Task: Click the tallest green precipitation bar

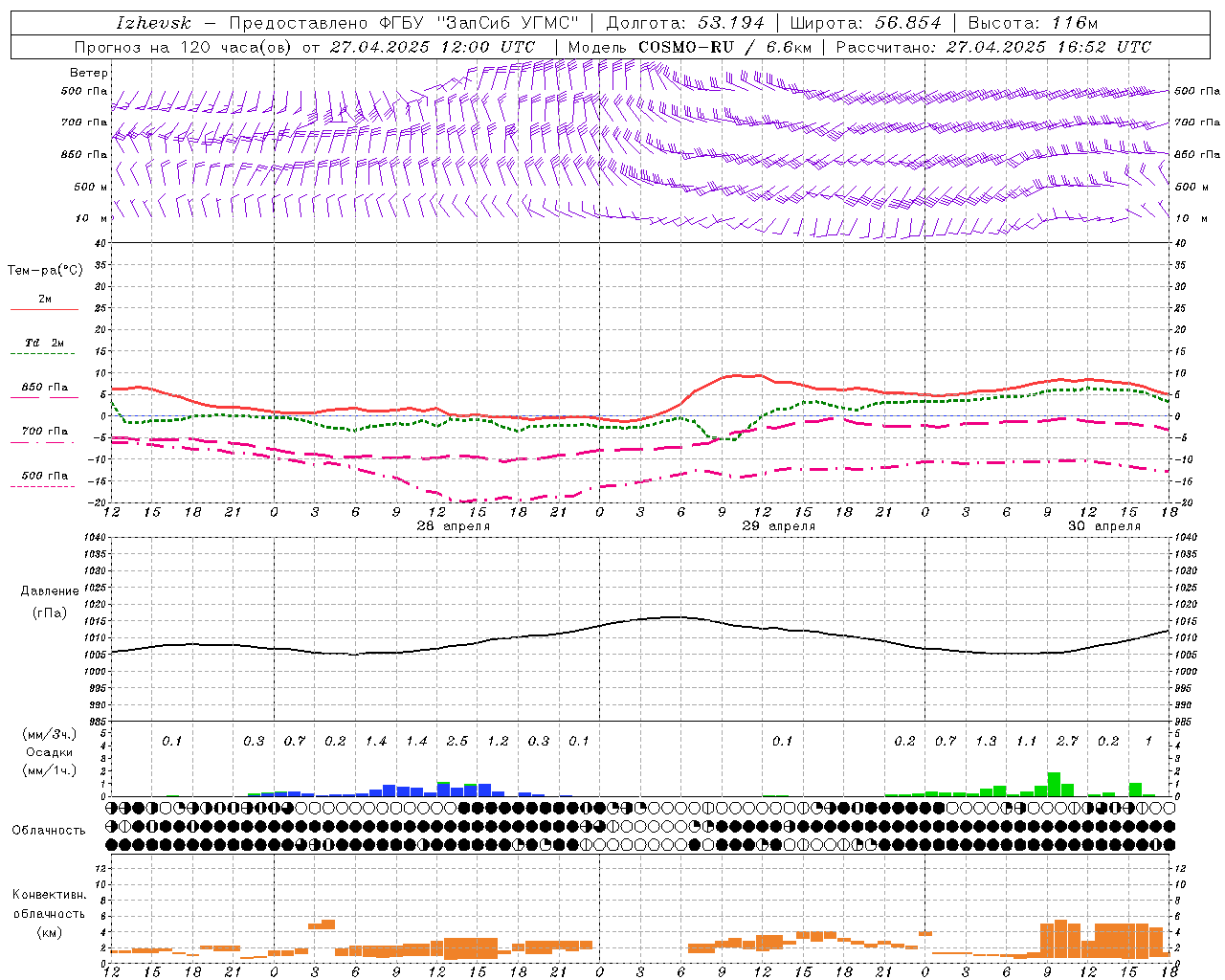Action: 1054,784
